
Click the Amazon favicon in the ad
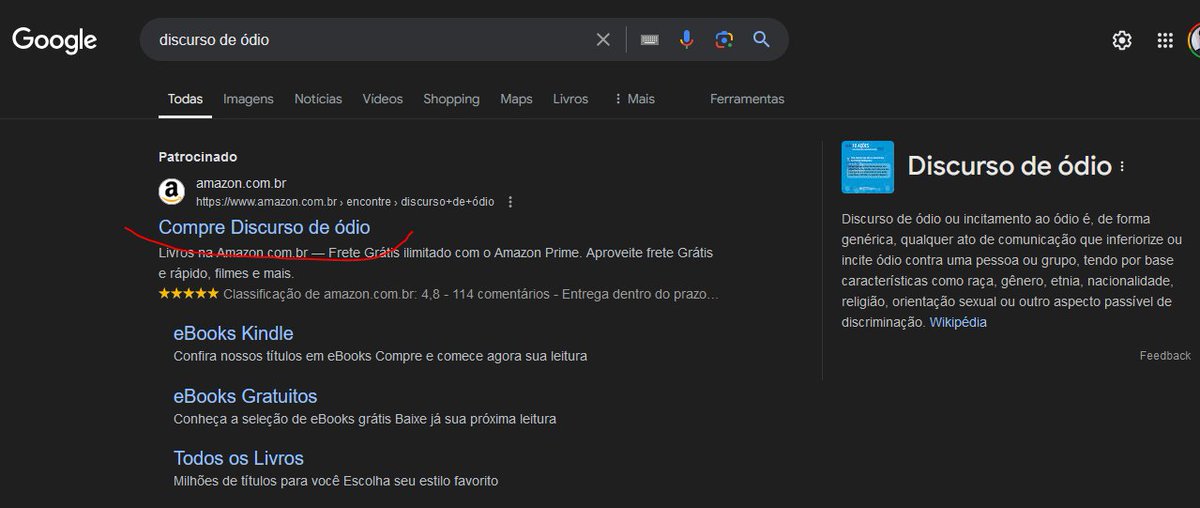(x=171, y=191)
